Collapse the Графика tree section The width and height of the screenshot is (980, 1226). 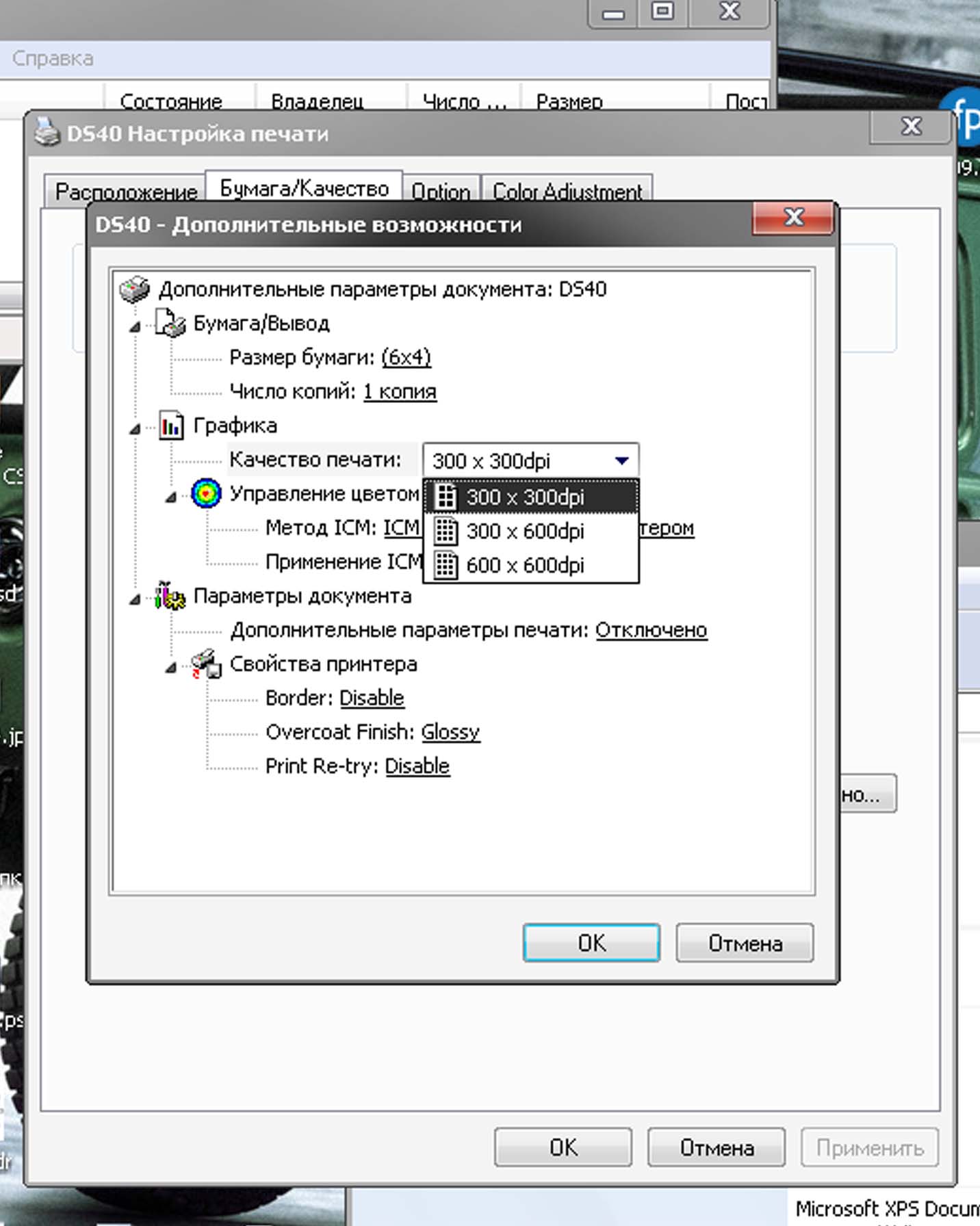[x=136, y=430]
